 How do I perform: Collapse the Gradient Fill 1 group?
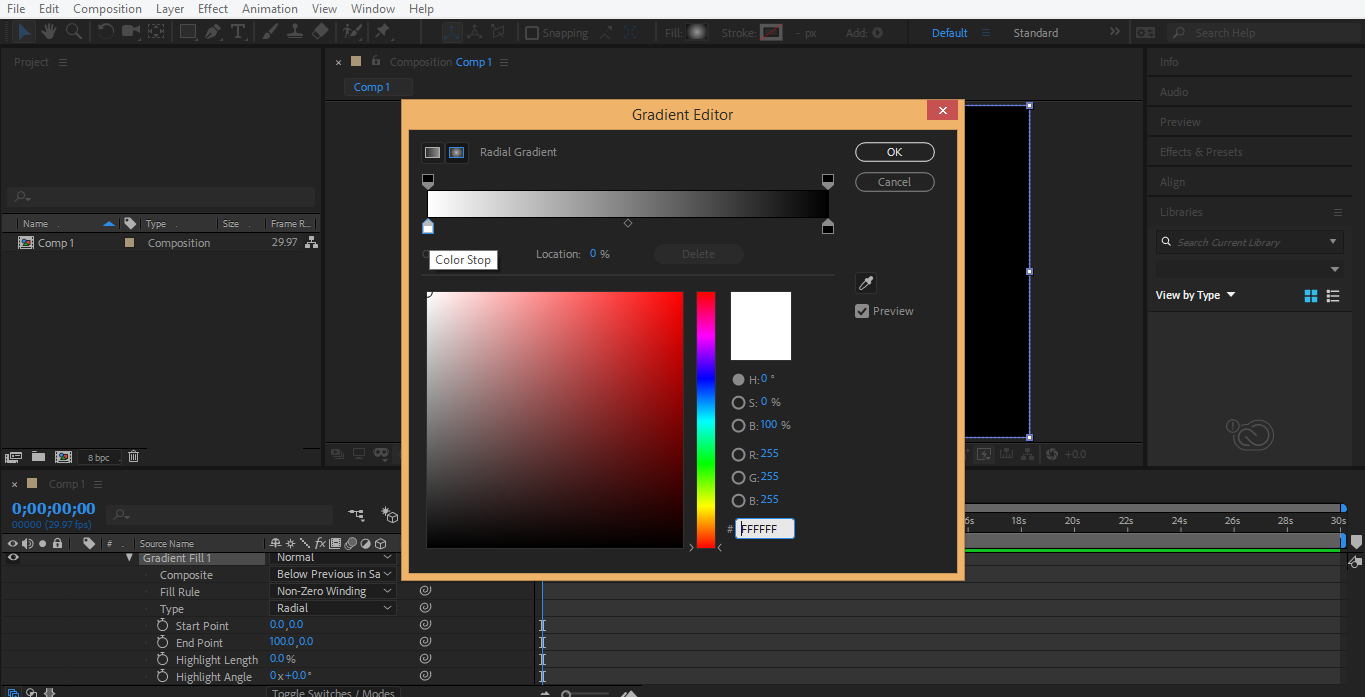129,558
